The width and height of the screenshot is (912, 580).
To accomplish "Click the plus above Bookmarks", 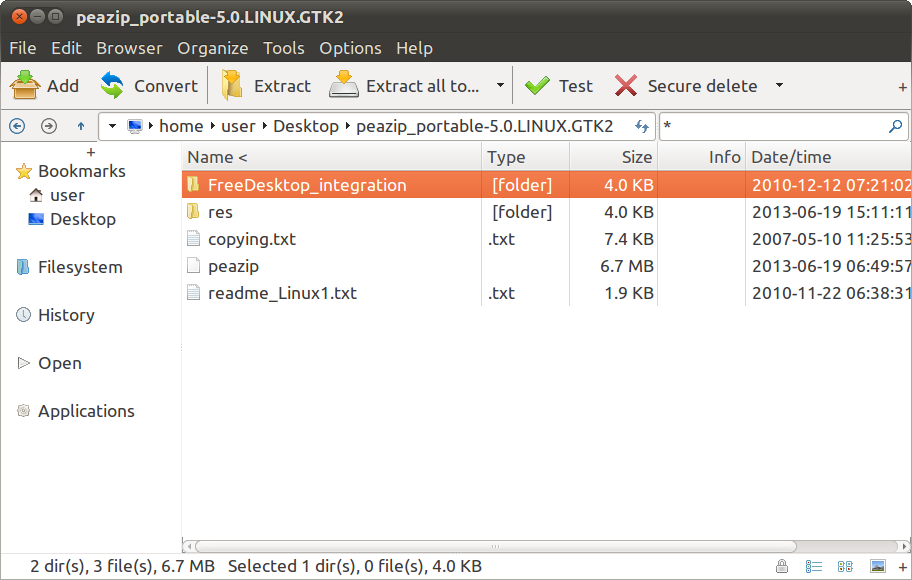I will (x=91, y=152).
